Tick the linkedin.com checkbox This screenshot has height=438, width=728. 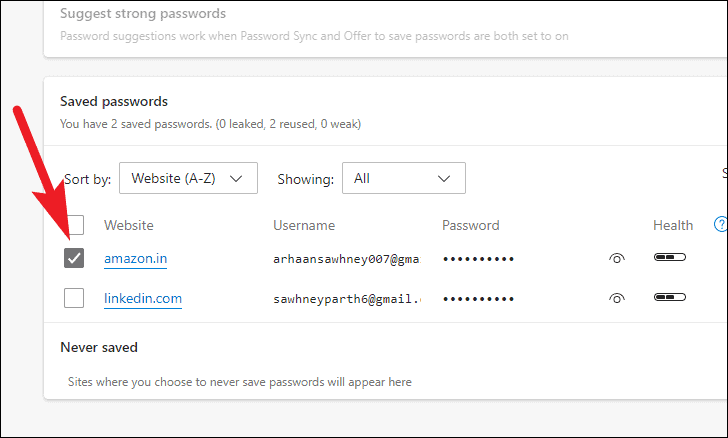74,298
